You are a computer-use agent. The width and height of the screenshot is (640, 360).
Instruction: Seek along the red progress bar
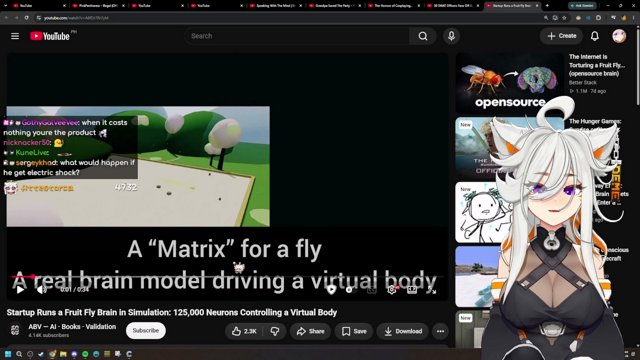[228, 277]
